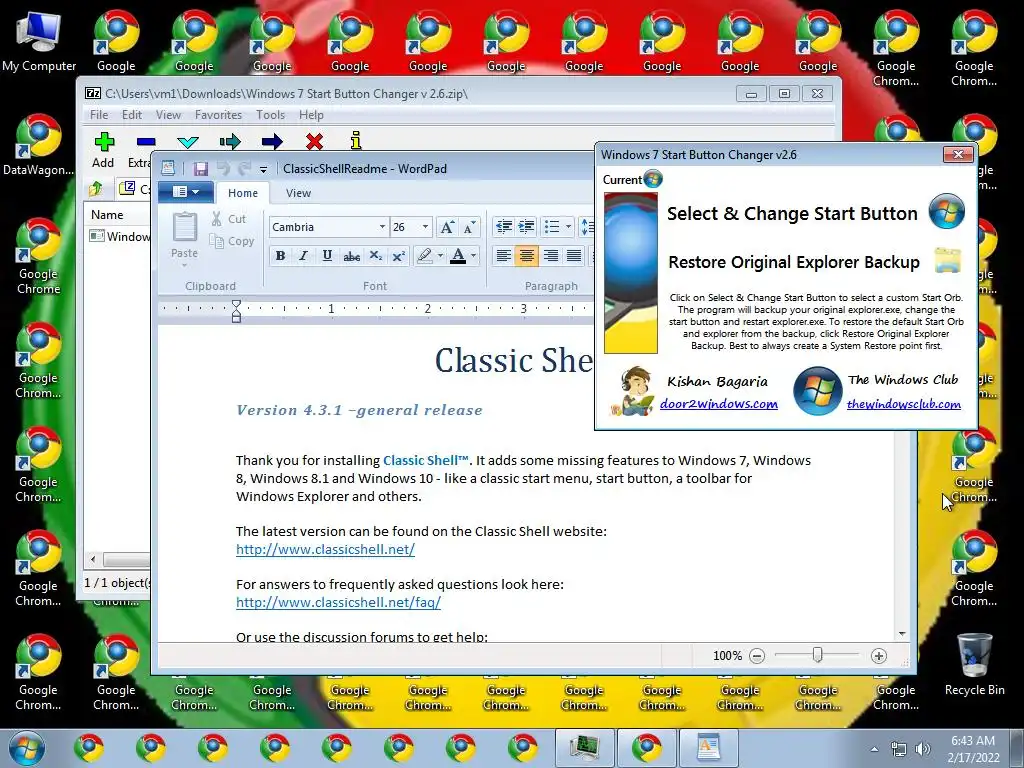The width and height of the screenshot is (1024, 768).
Task: Click the WordPad ribbon Copy button
Action: [231, 241]
